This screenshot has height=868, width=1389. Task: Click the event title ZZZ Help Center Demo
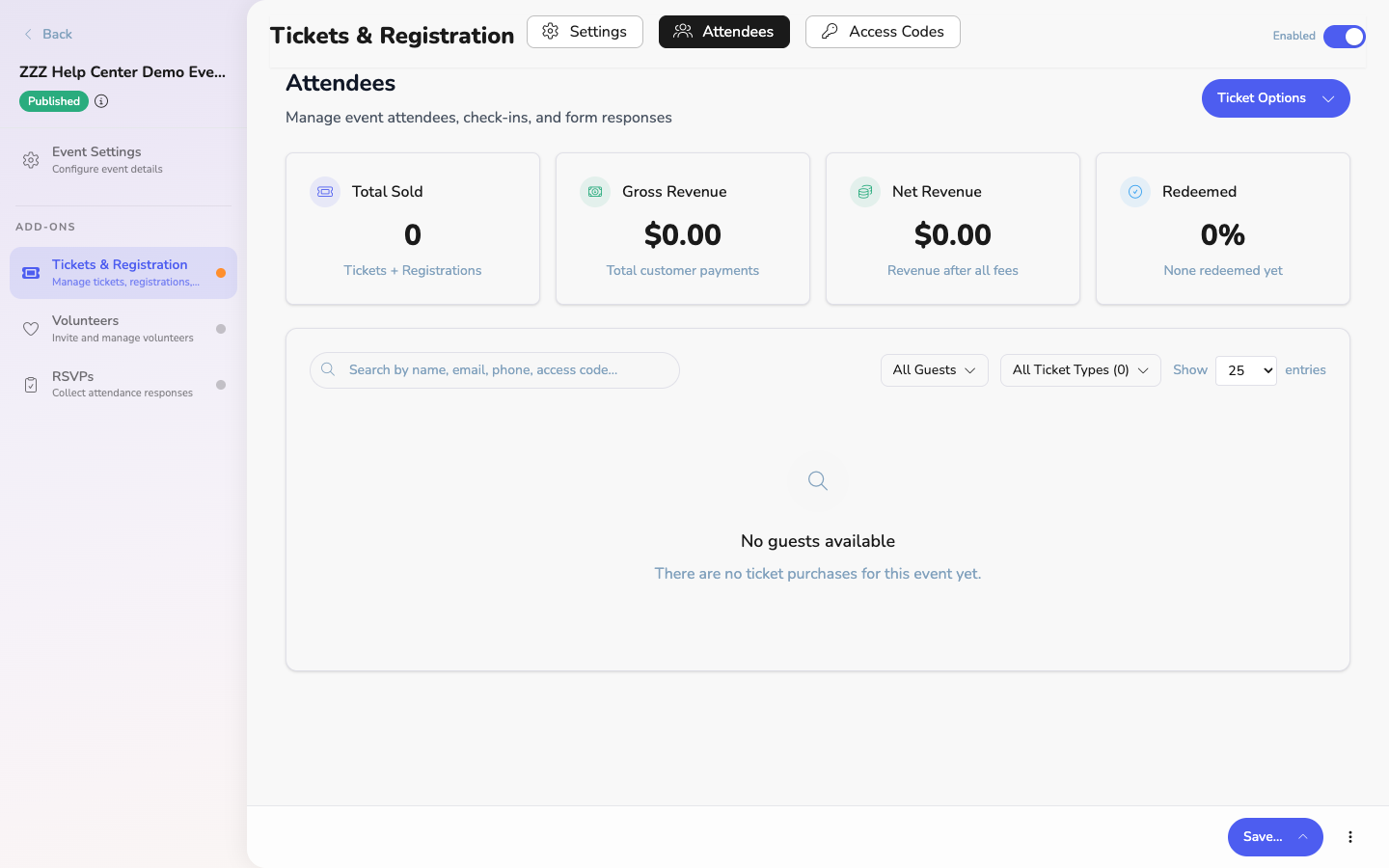tap(123, 72)
